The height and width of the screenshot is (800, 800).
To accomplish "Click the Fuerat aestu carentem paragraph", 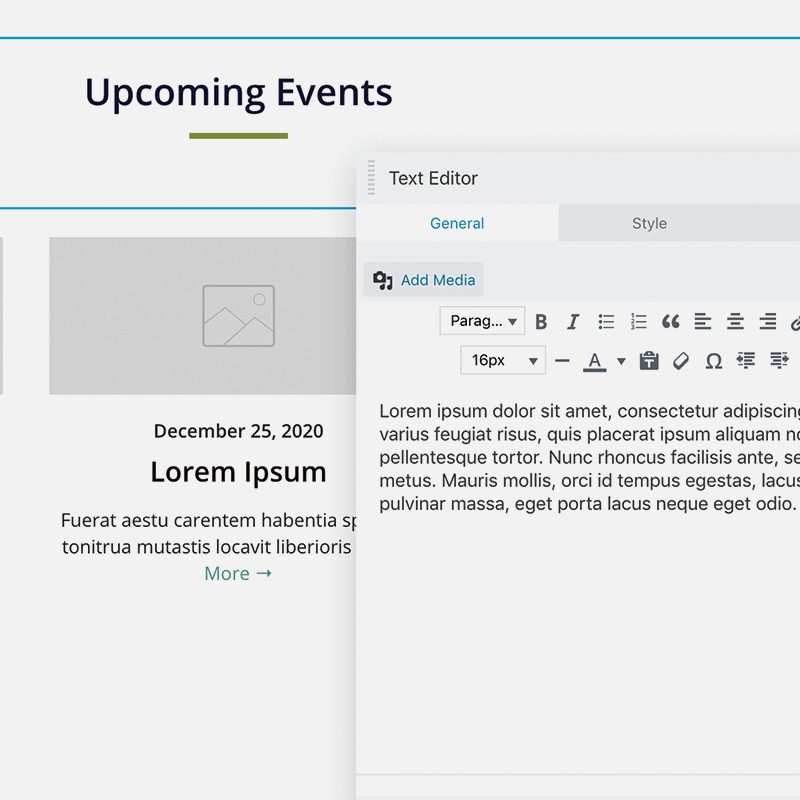I will [208, 533].
